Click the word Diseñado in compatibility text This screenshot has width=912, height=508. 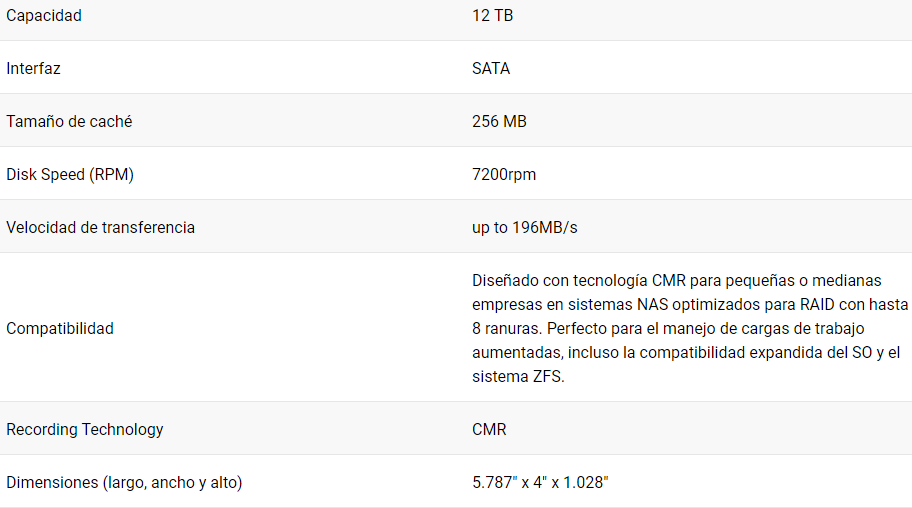505,280
